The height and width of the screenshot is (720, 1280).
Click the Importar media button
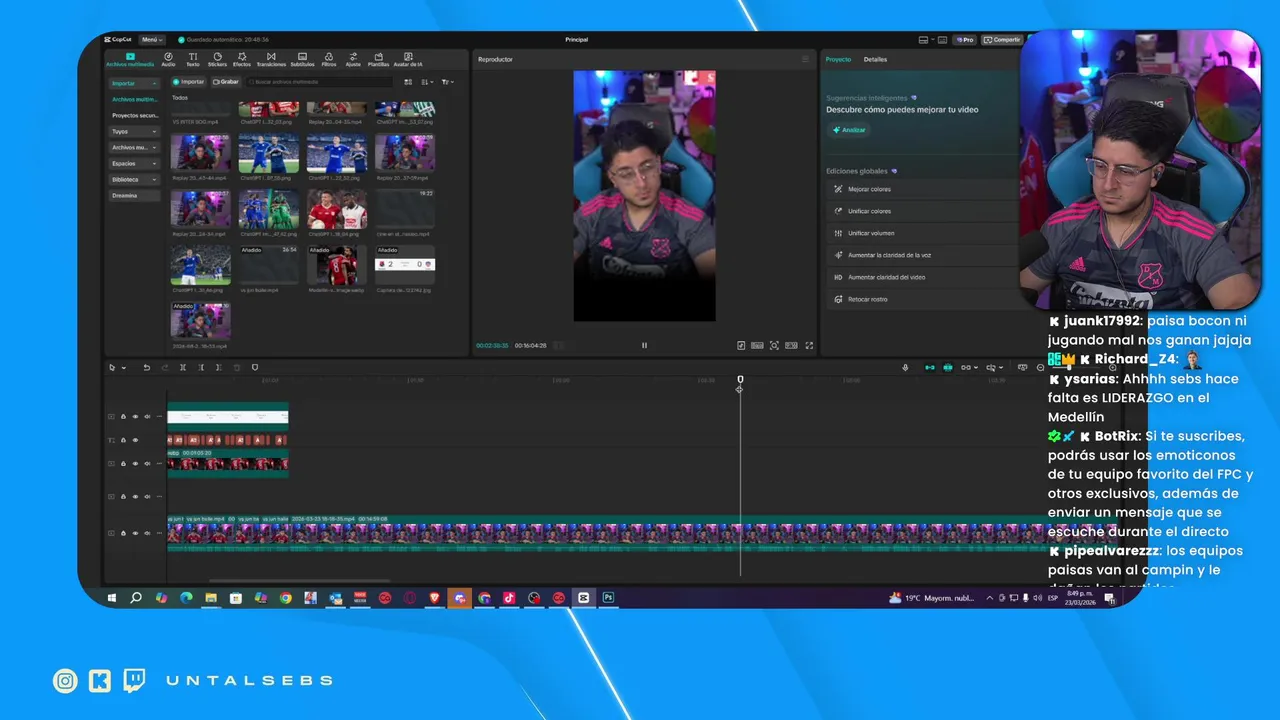(188, 82)
